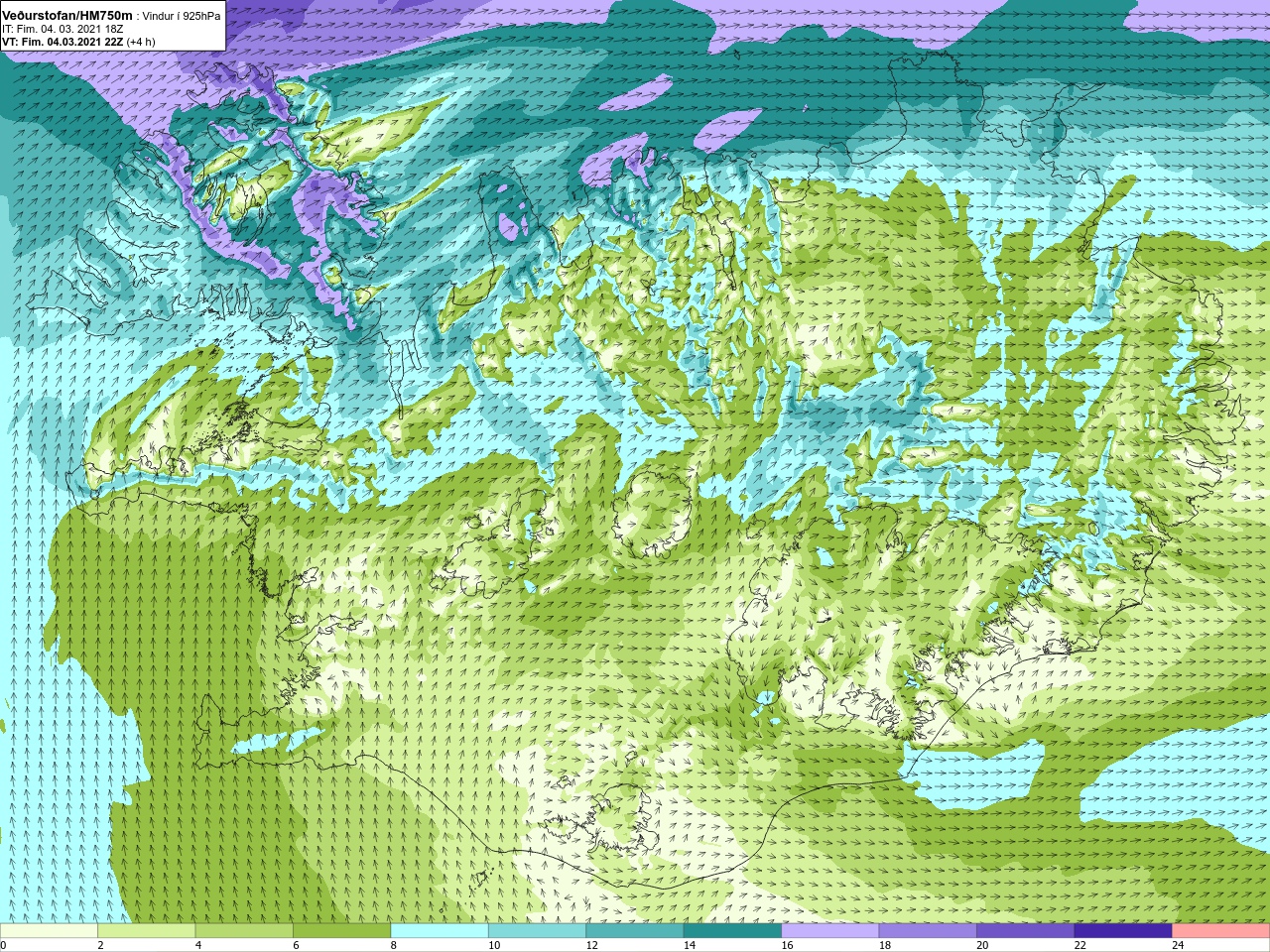
Task: Click the Veðurstofan/HM750m title text
Action: [x=67, y=15]
